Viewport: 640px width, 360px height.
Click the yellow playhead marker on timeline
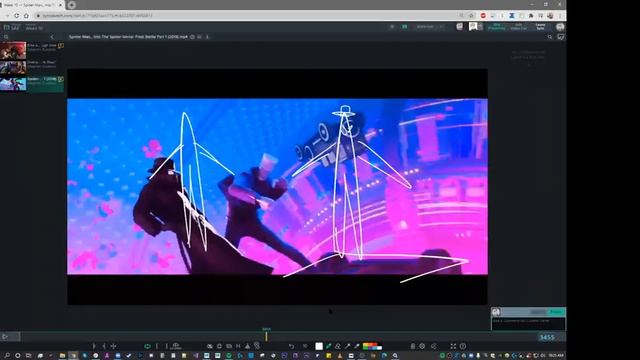pos(266,336)
